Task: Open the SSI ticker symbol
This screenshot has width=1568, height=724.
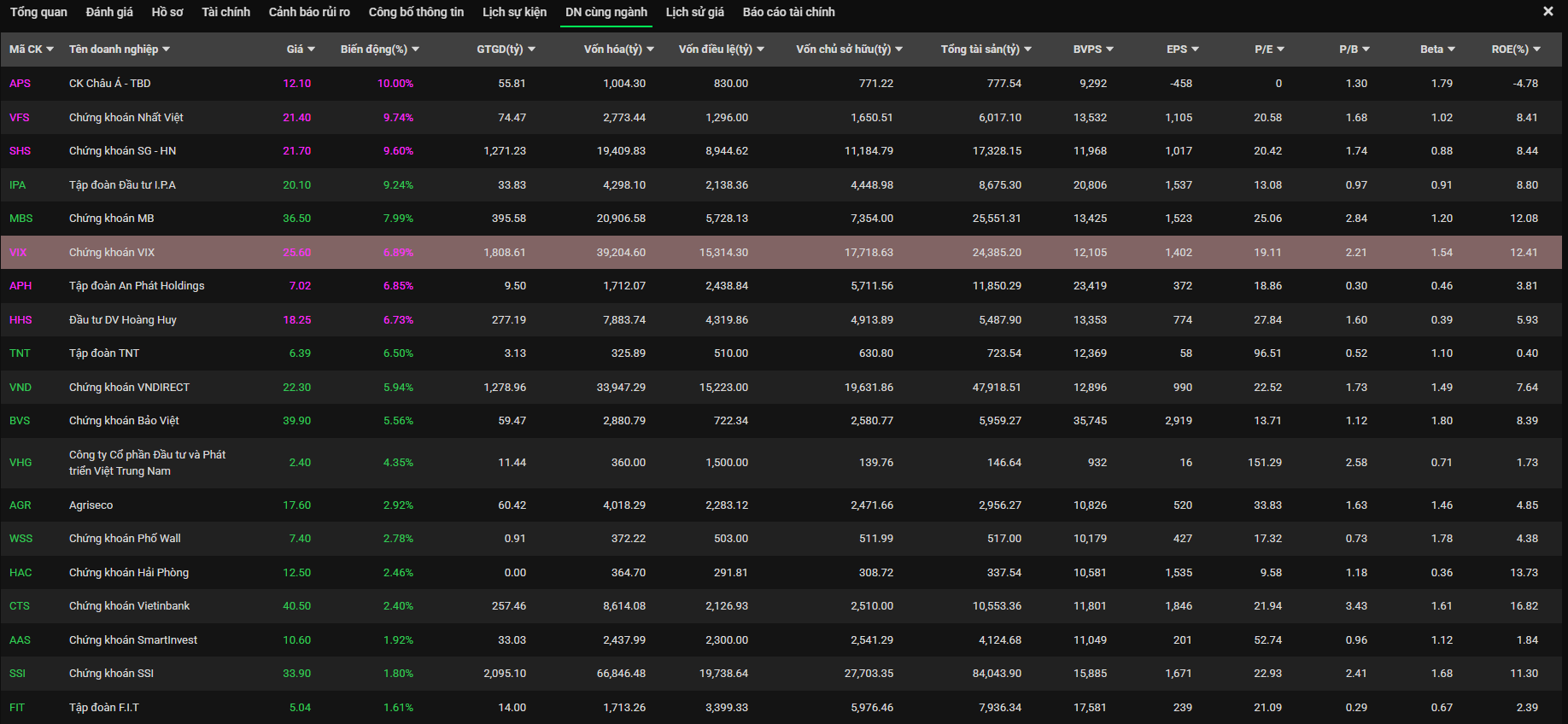Action: coord(17,674)
